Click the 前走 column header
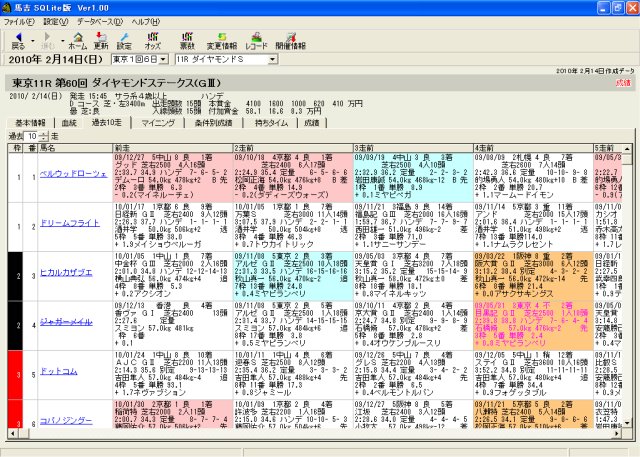 (x=173, y=148)
